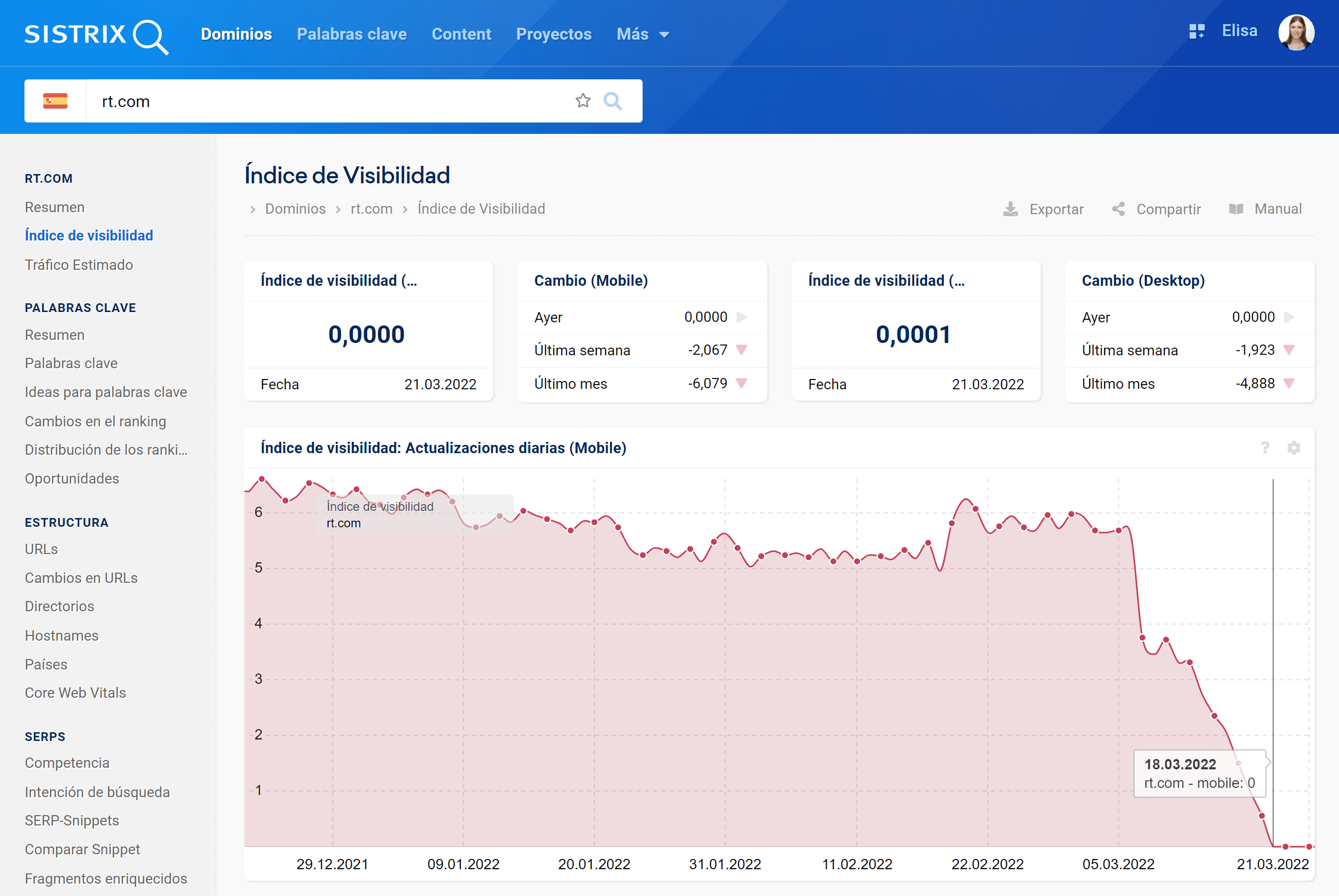Screen dimensions: 1339x896
Task: Switch to Palabras clave top tab
Action: pos(351,35)
